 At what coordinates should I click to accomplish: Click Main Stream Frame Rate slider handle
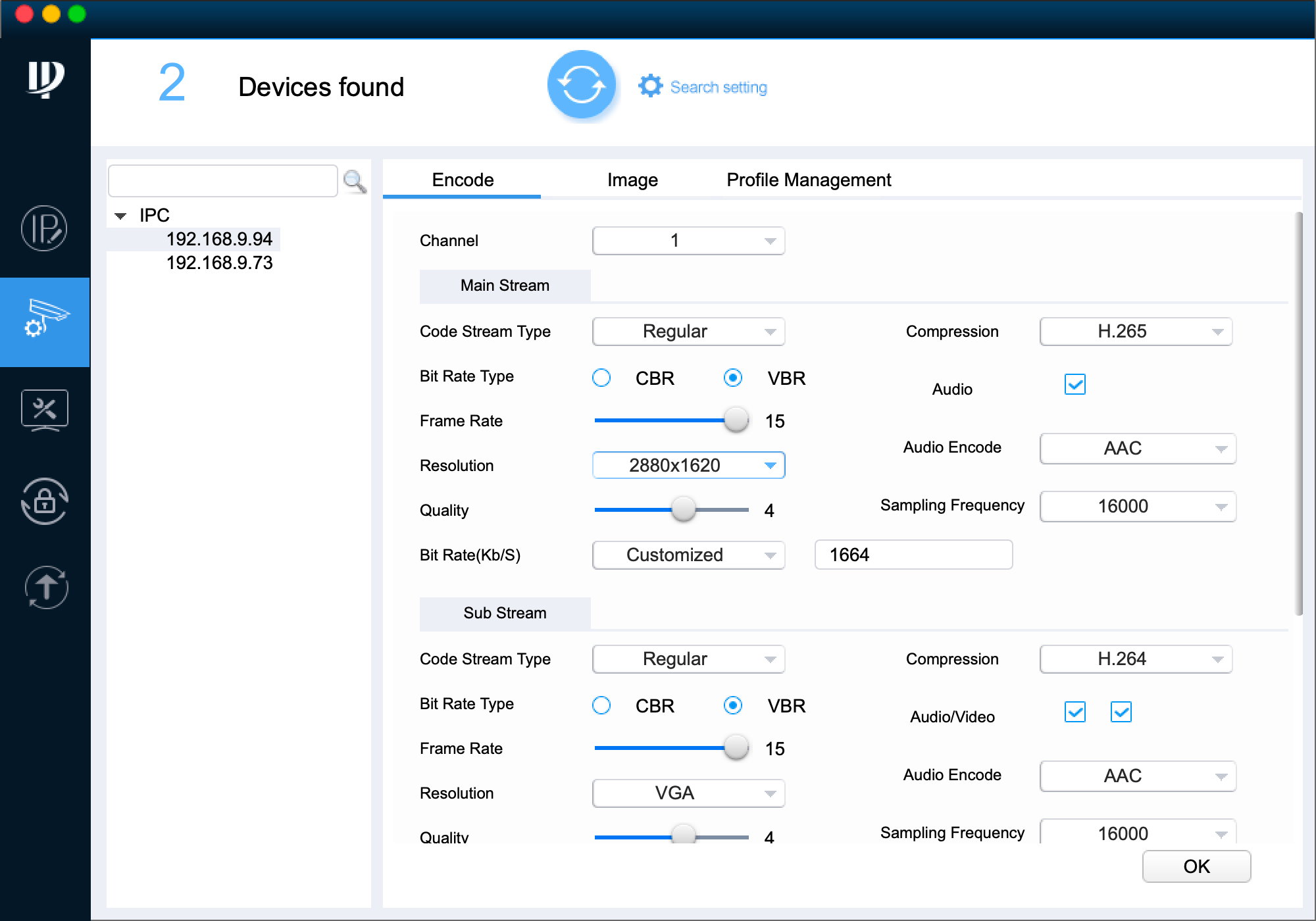[x=736, y=420]
